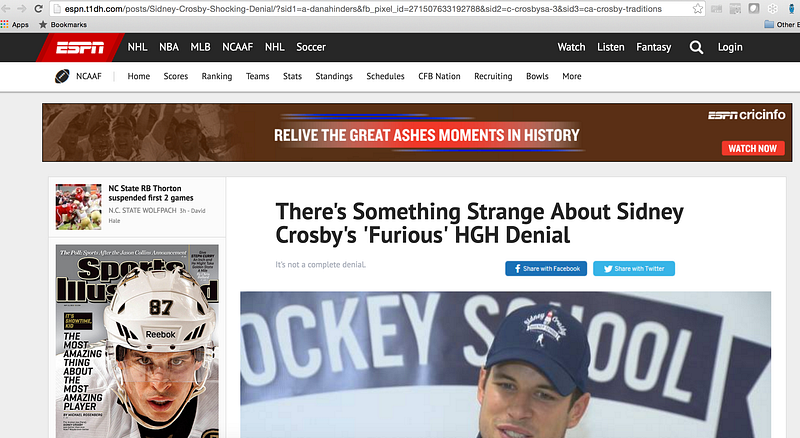The width and height of the screenshot is (800, 438).
Task: Open the NBA section
Action: click(x=169, y=47)
